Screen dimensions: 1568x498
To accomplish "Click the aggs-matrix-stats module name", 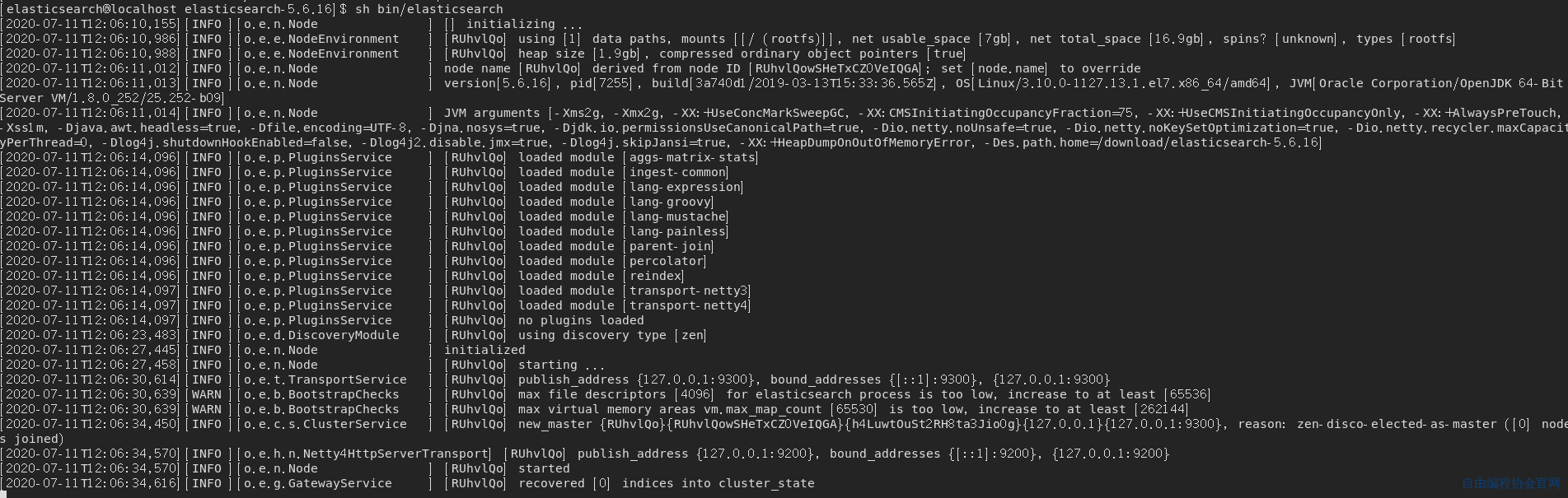I will 692,157.
